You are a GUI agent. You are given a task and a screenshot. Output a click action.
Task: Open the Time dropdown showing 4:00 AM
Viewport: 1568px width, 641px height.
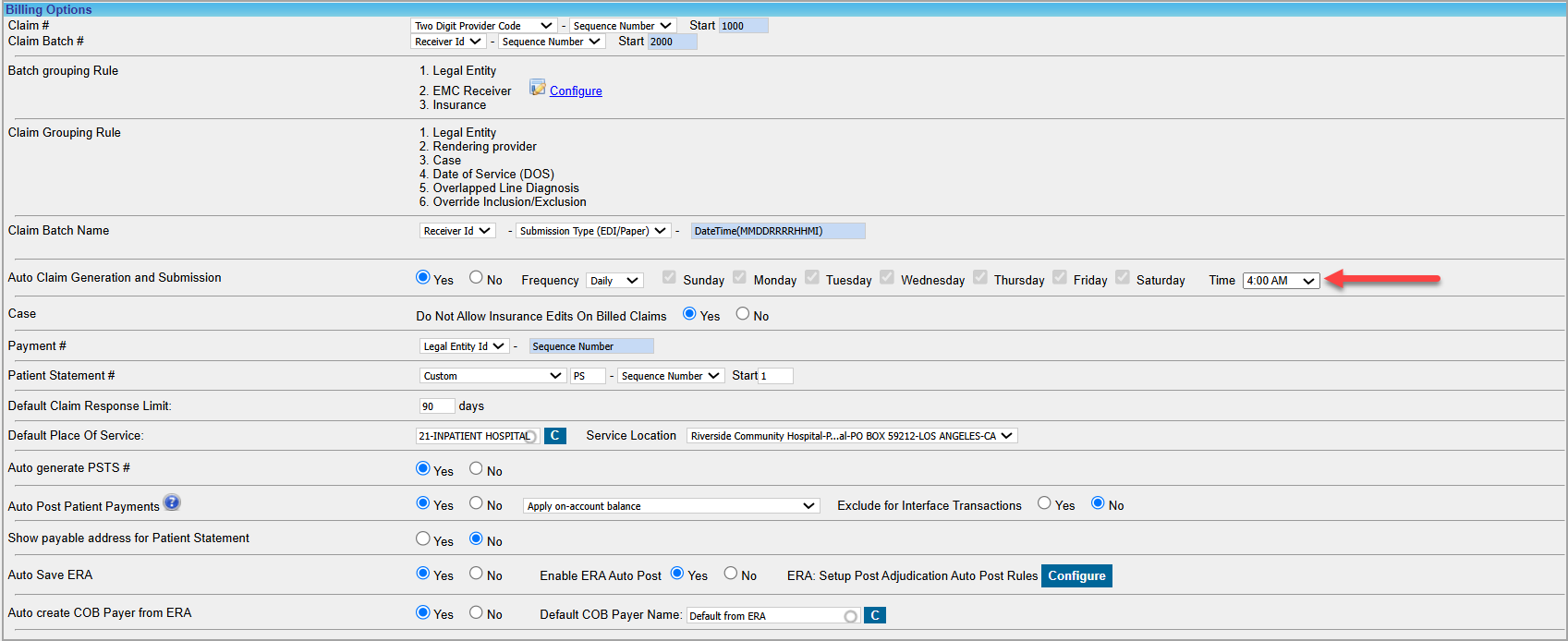[1281, 281]
